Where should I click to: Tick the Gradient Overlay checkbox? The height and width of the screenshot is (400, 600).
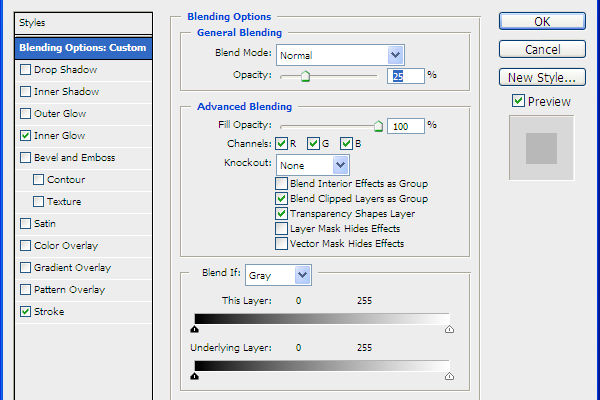[26, 268]
